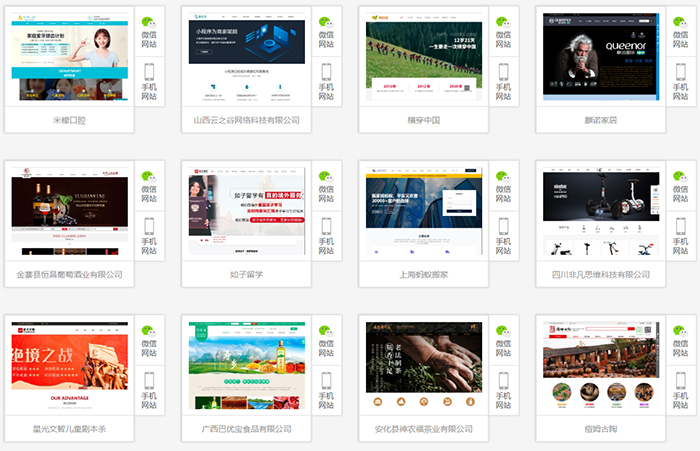Click the 上海蚂蚁搬家 caption text
700x451 pixels.
pyautogui.click(x=423, y=274)
